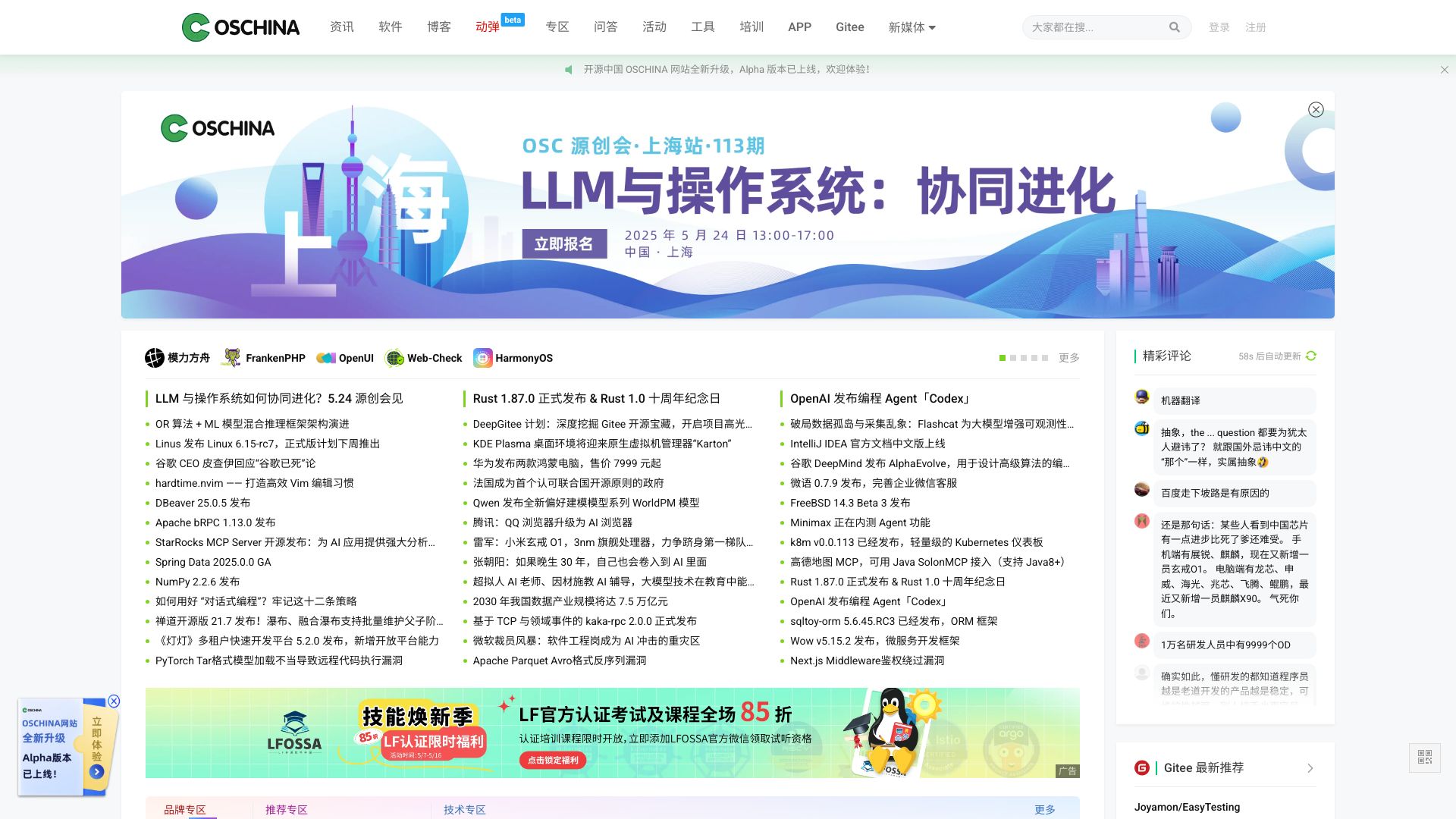1456x819 pixels.
Task: Click the QR code icon at right edge
Action: pyautogui.click(x=1425, y=757)
